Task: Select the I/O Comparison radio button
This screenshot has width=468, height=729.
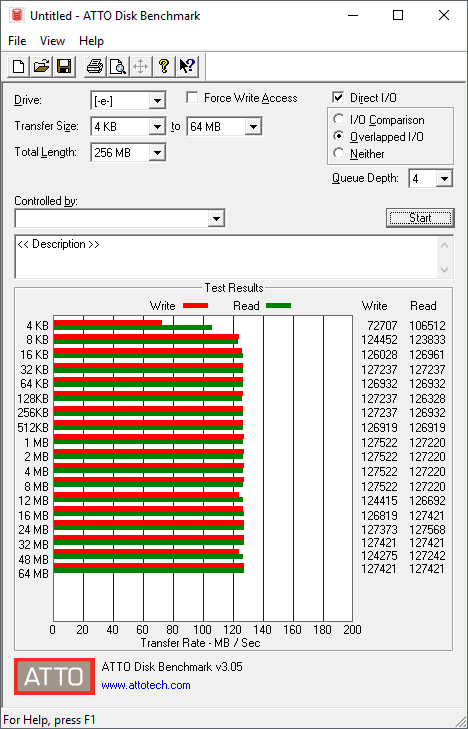Action: point(339,119)
